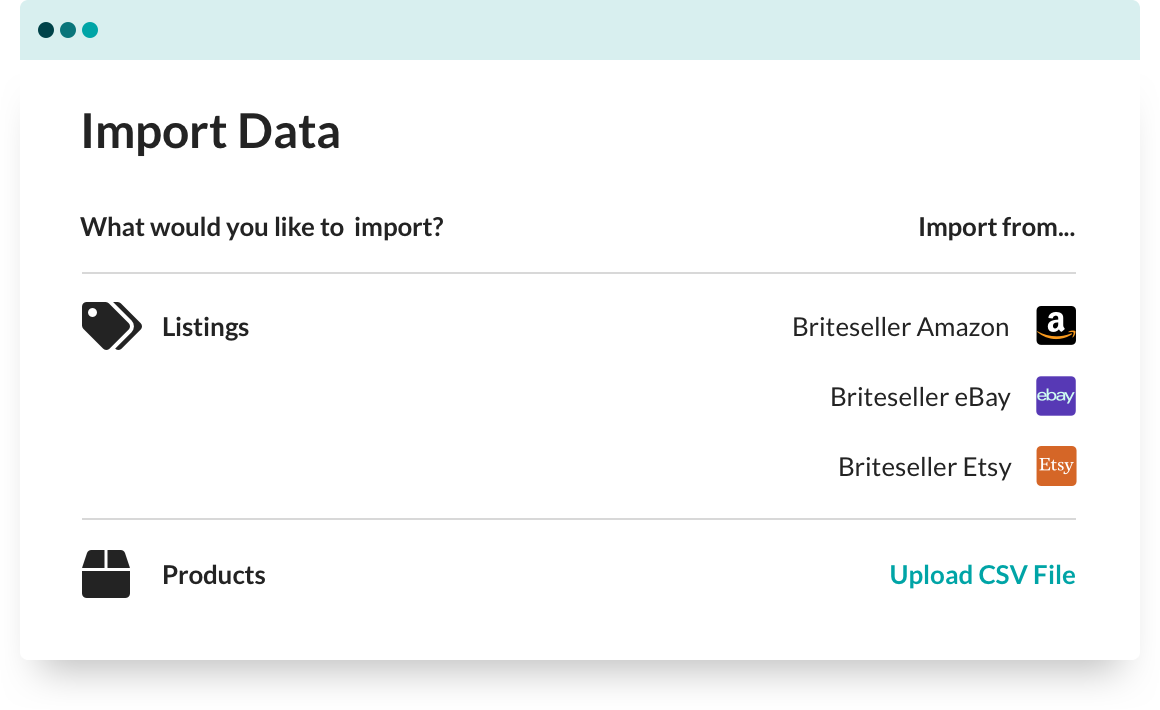This screenshot has width=1160, height=710.
Task: Select the Listings import option
Action: click(205, 327)
